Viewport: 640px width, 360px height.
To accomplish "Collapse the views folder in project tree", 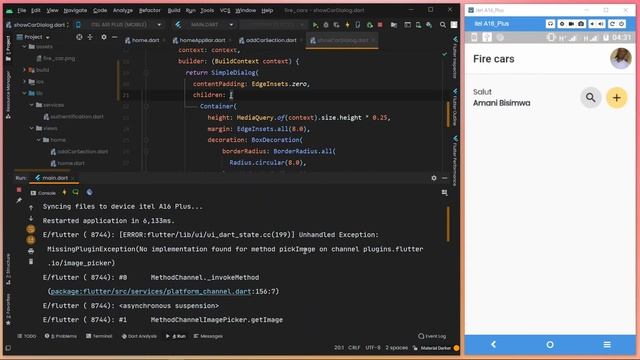I will point(31,128).
